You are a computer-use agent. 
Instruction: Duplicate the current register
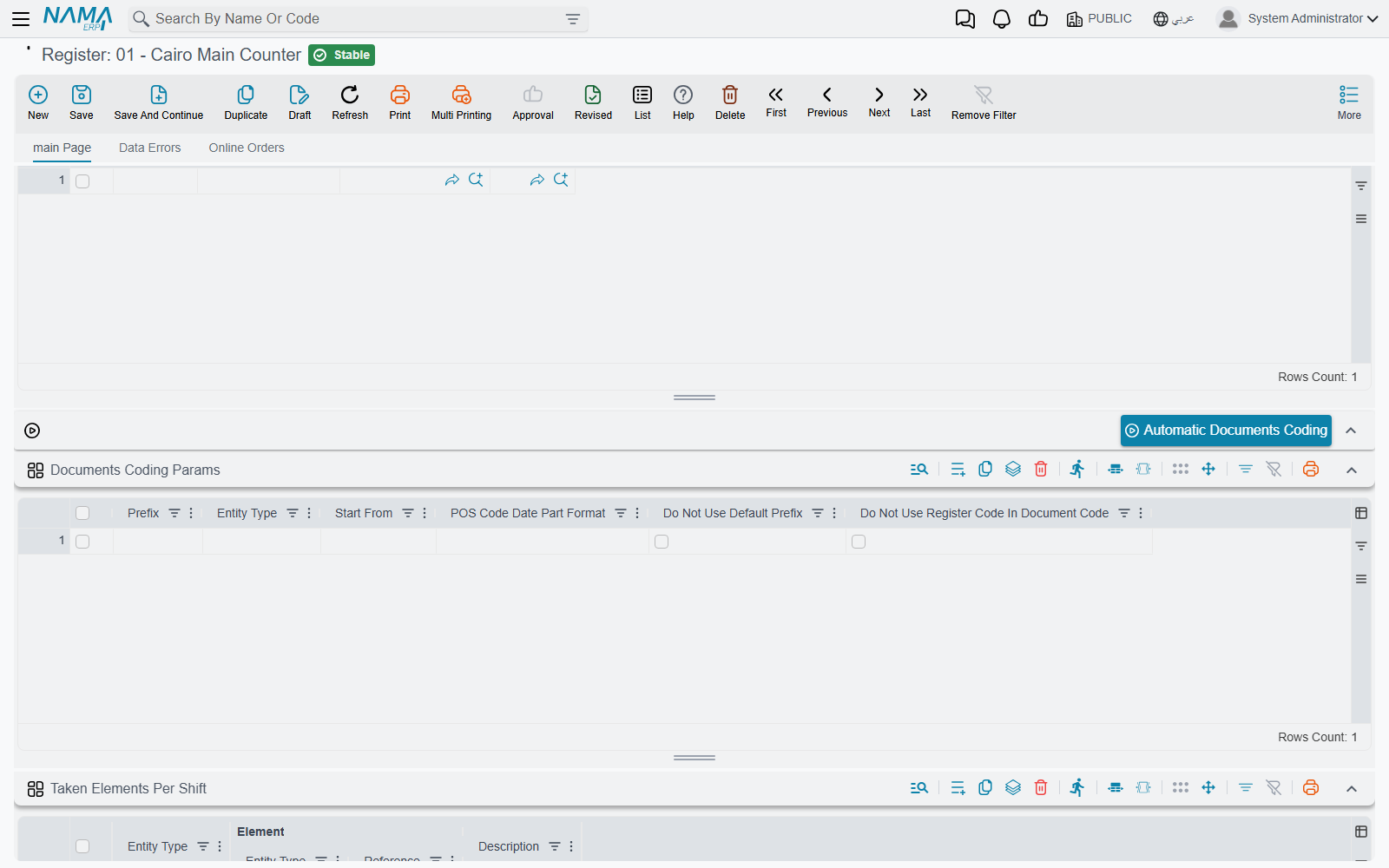pyautogui.click(x=246, y=102)
